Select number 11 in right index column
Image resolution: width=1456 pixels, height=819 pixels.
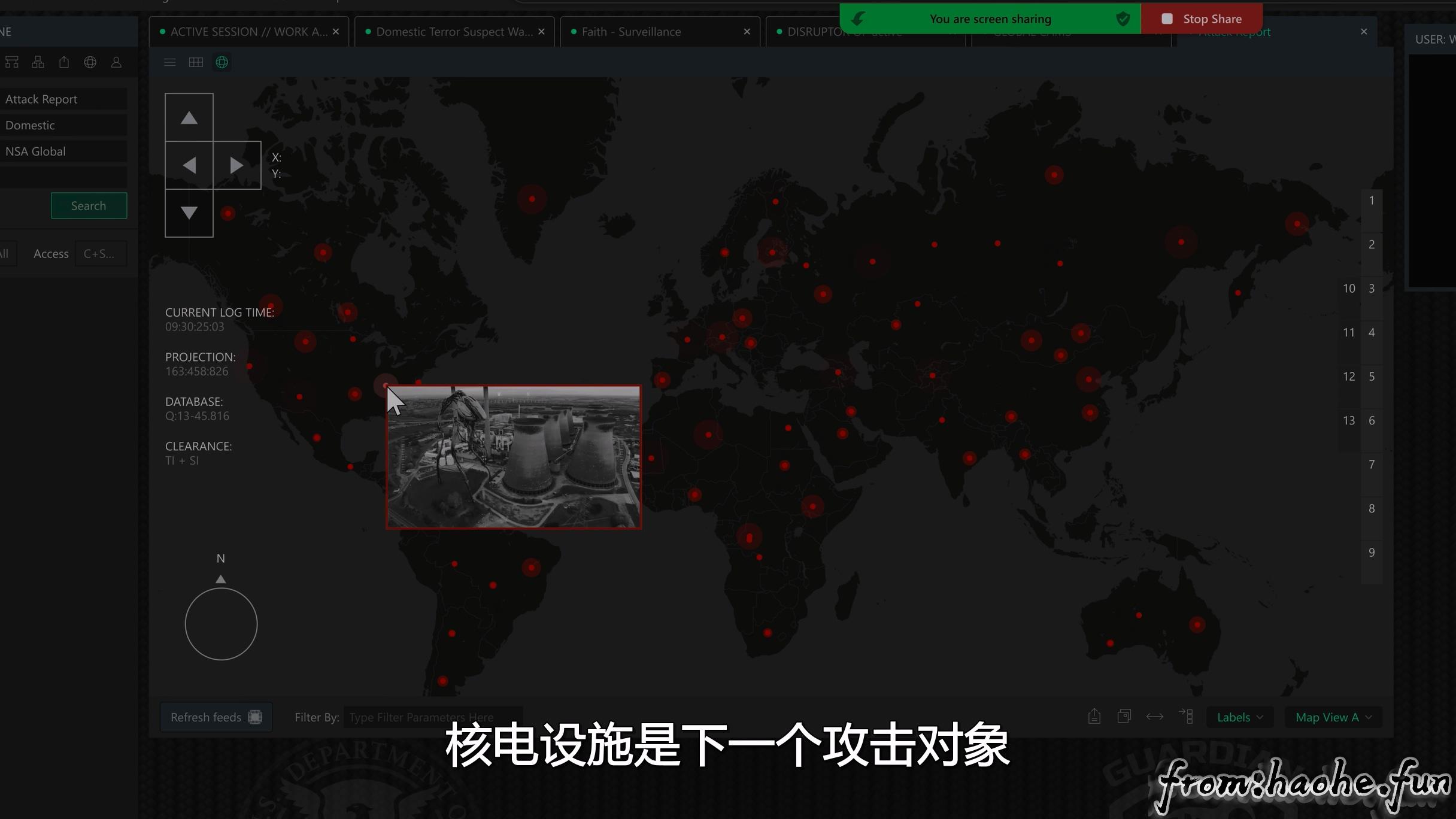1349,332
